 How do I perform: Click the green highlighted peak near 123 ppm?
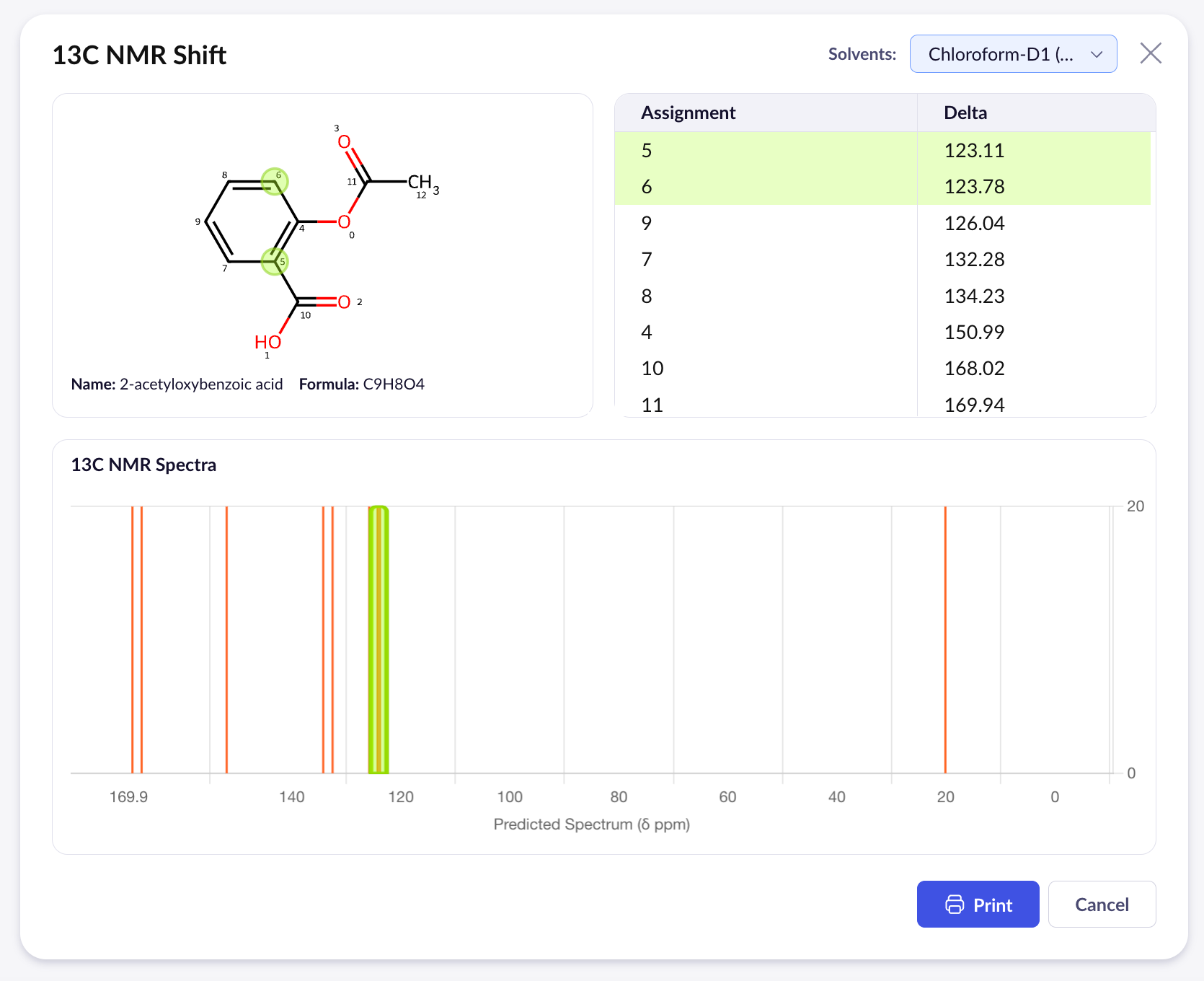tap(379, 639)
